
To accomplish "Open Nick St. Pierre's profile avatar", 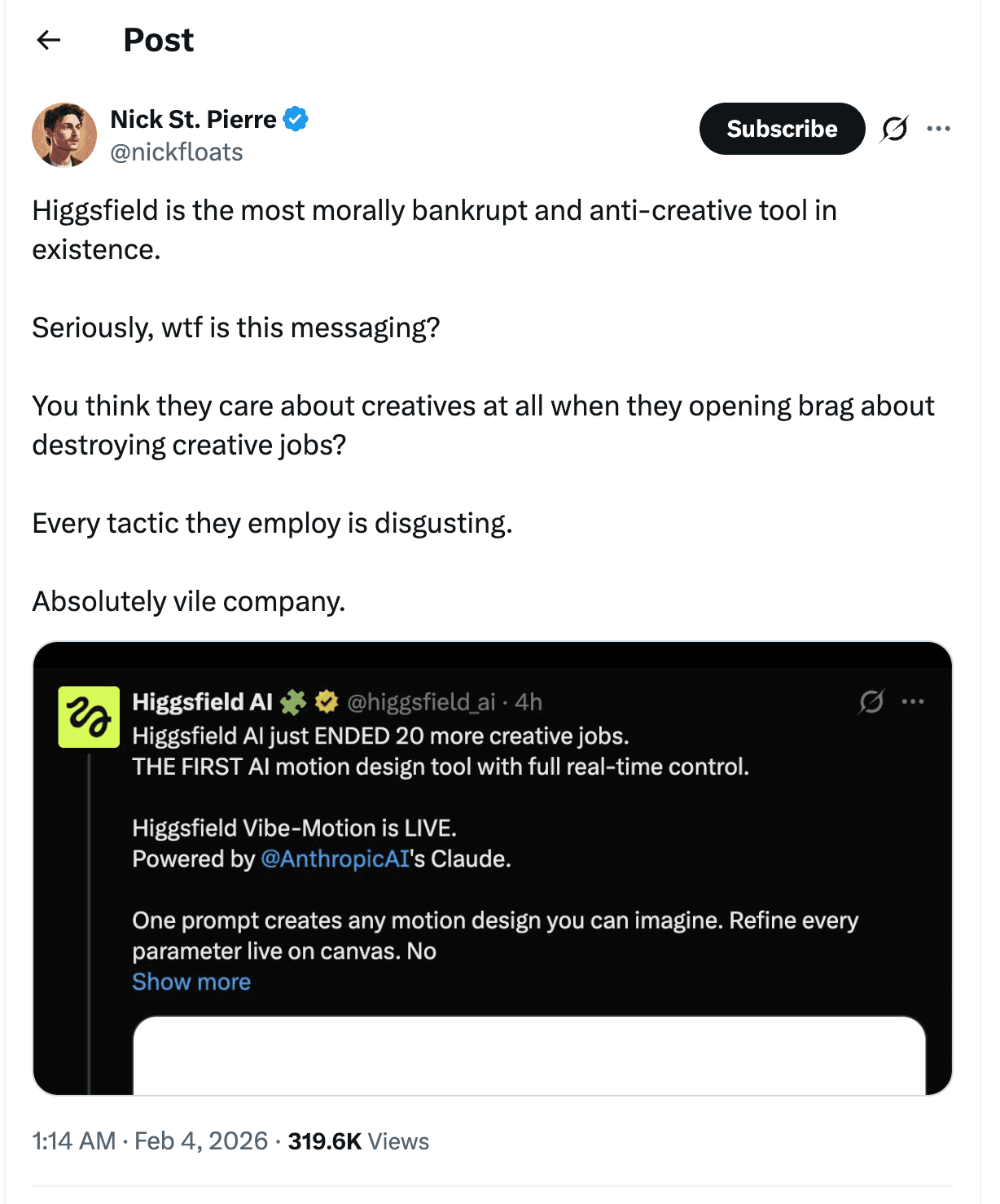I will [64, 135].
